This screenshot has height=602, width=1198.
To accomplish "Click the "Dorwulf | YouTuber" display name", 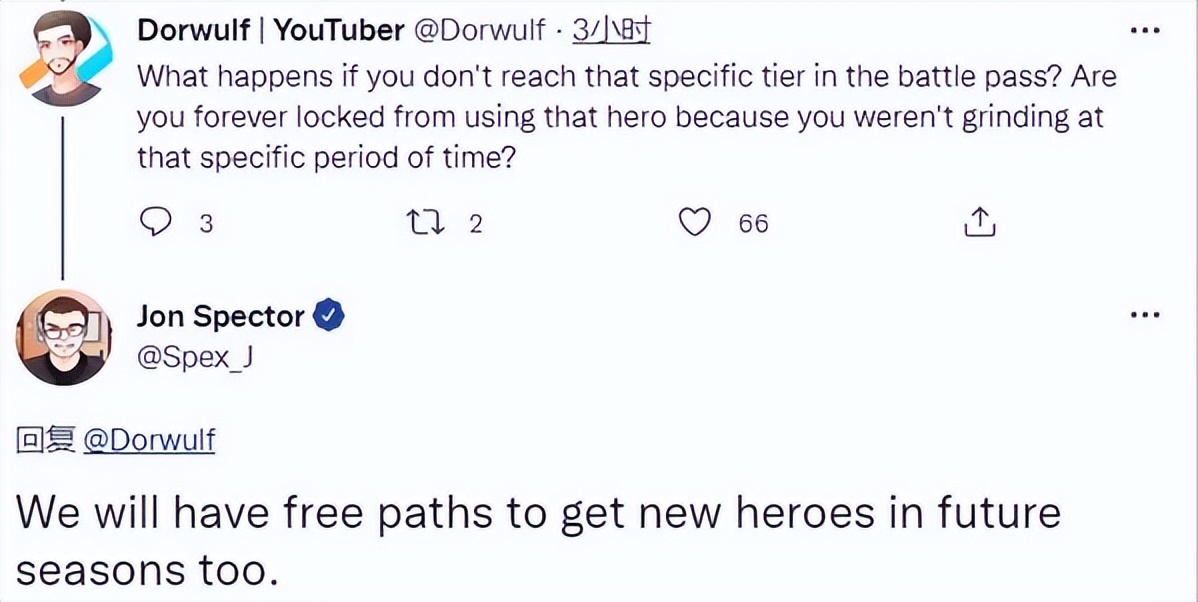I will click(x=270, y=31).
